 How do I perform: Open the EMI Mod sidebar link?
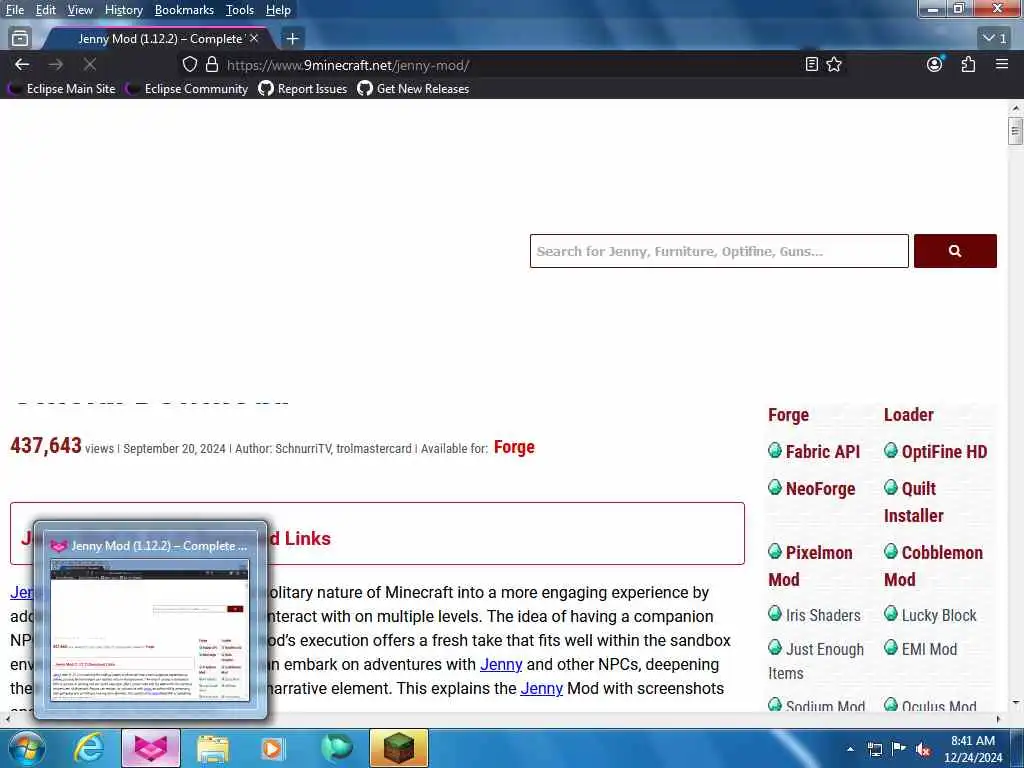920,649
